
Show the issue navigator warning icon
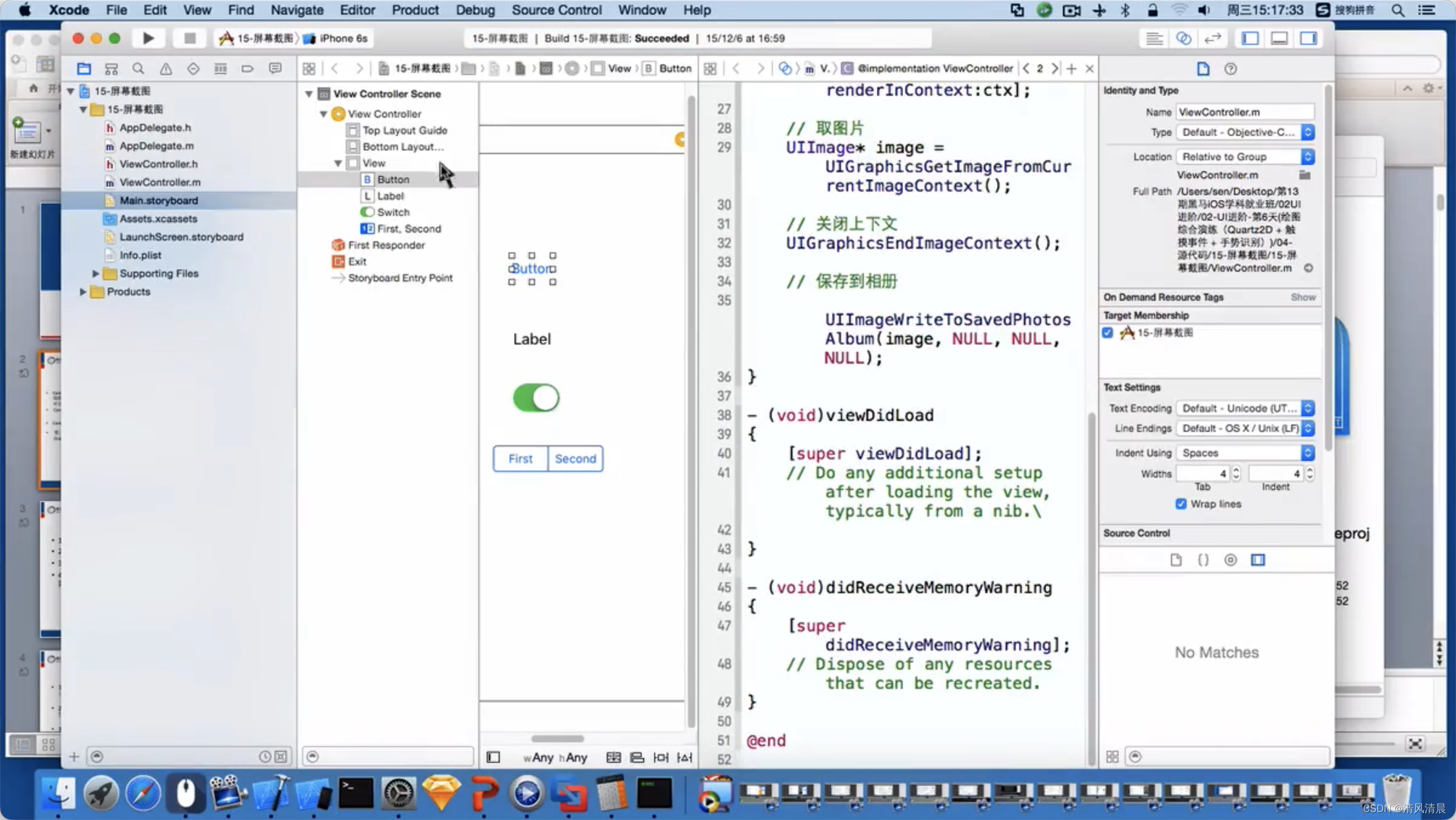pyautogui.click(x=166, y=69)
